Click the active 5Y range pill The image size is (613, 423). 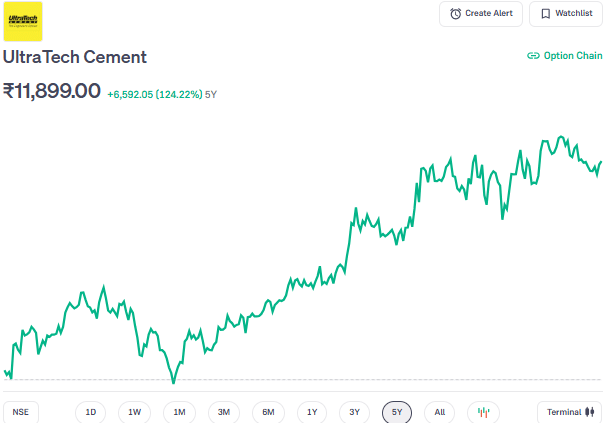[x=397, y=412]
